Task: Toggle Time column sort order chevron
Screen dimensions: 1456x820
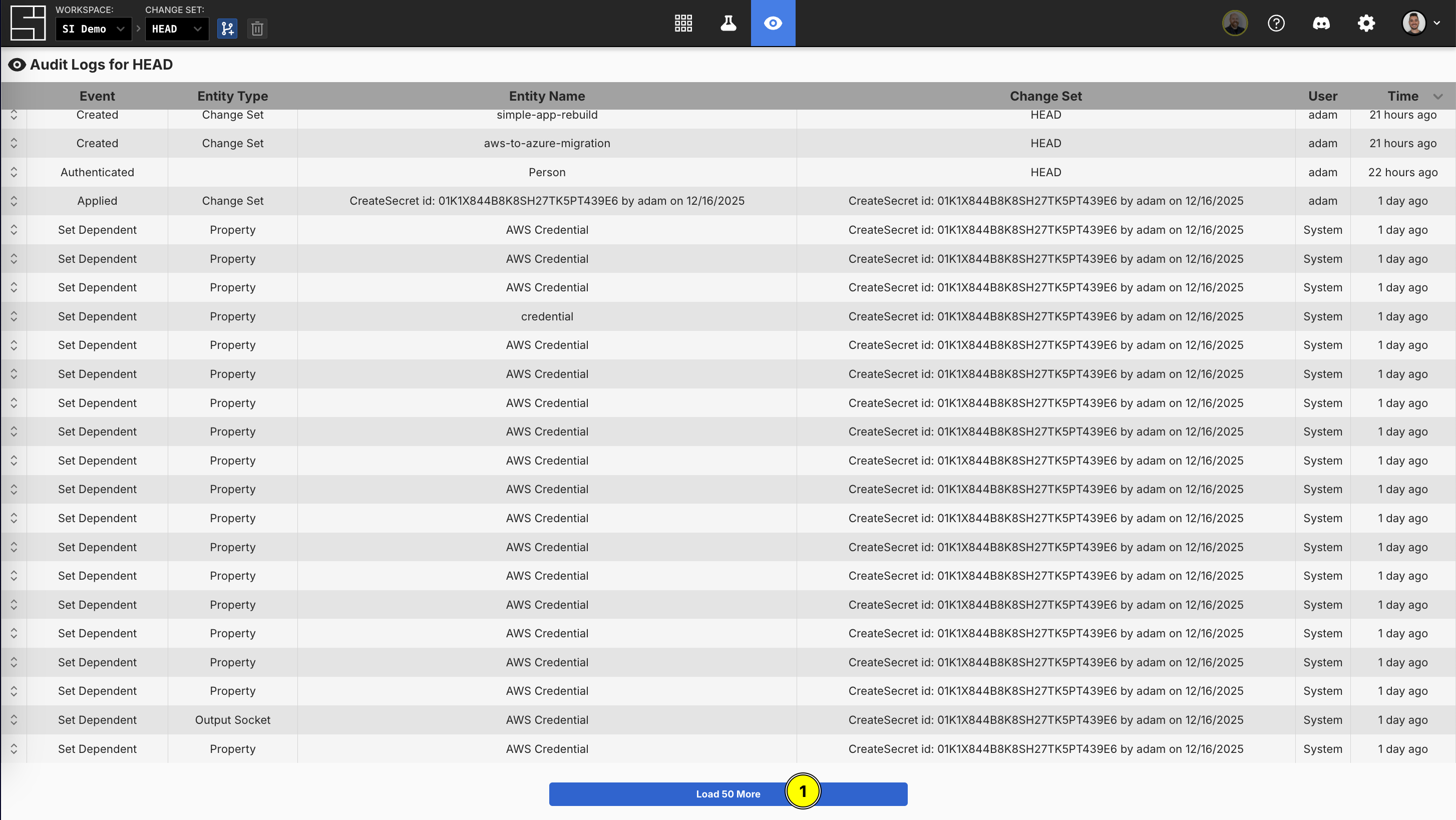Action: click(x=1438, y=97)
